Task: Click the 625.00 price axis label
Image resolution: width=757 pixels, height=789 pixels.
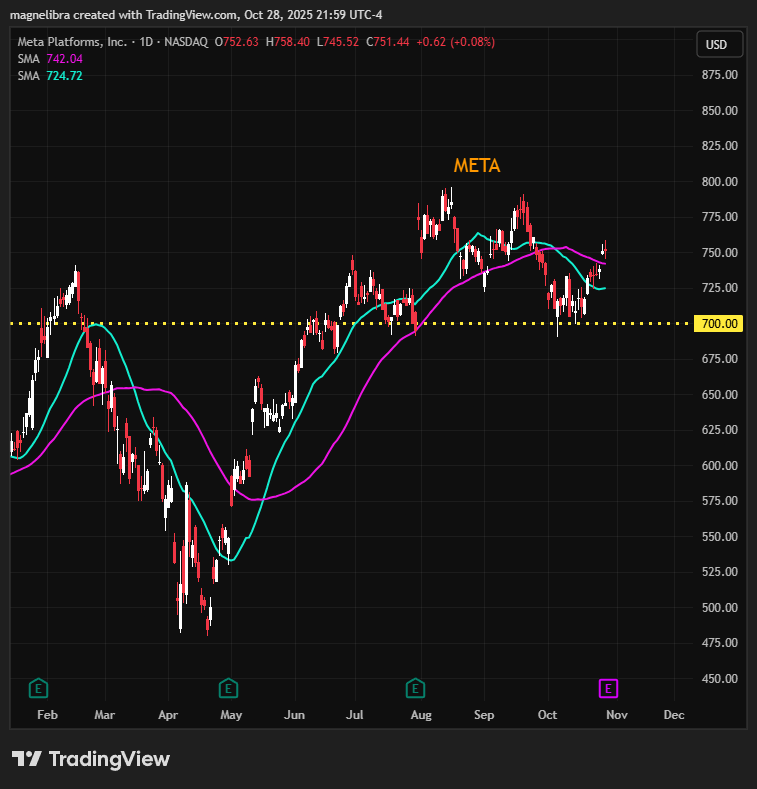Action: [720, 430]
